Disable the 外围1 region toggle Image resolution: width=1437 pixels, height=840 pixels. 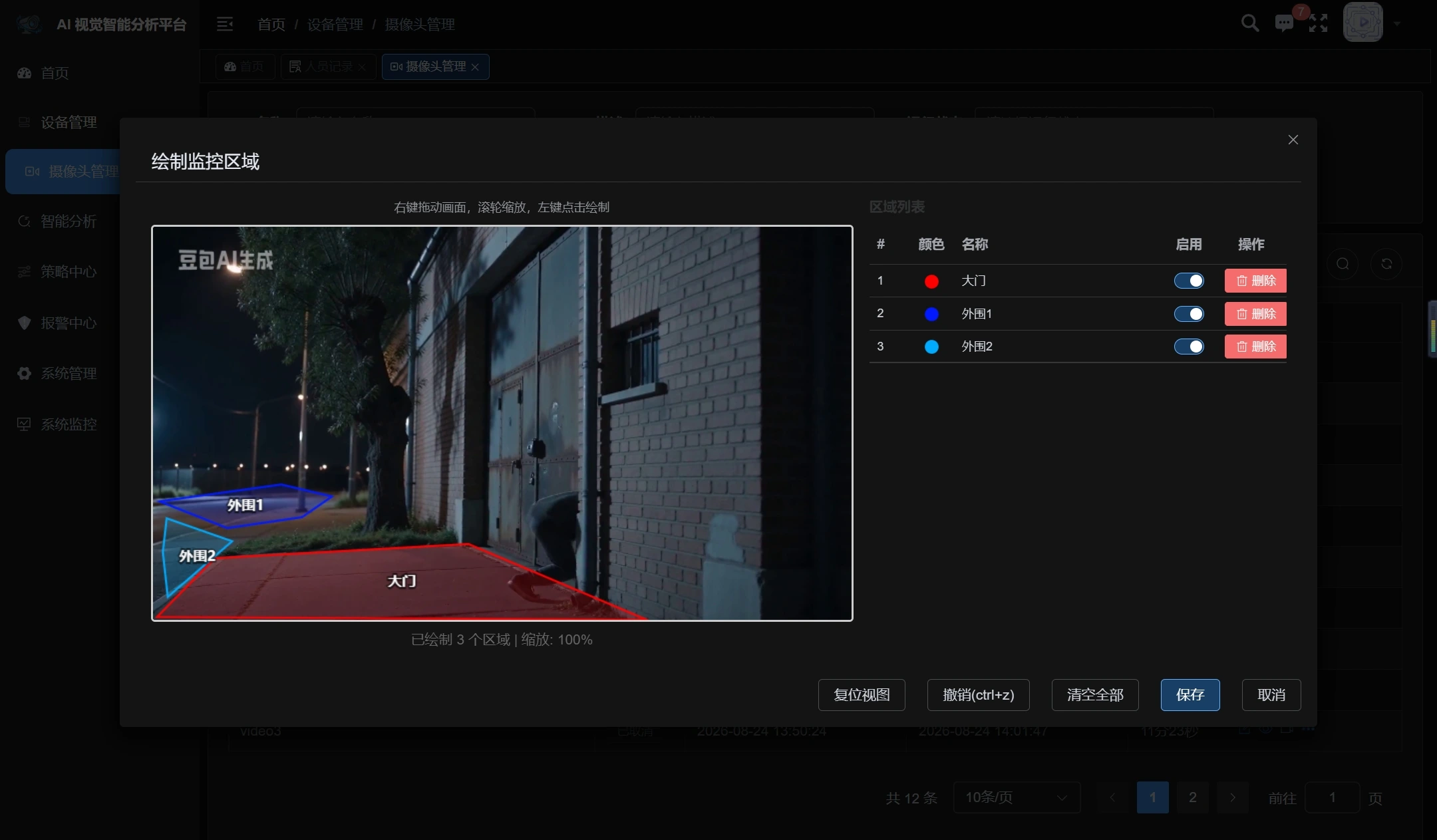pyautogui.click(x=1189, y=314)
